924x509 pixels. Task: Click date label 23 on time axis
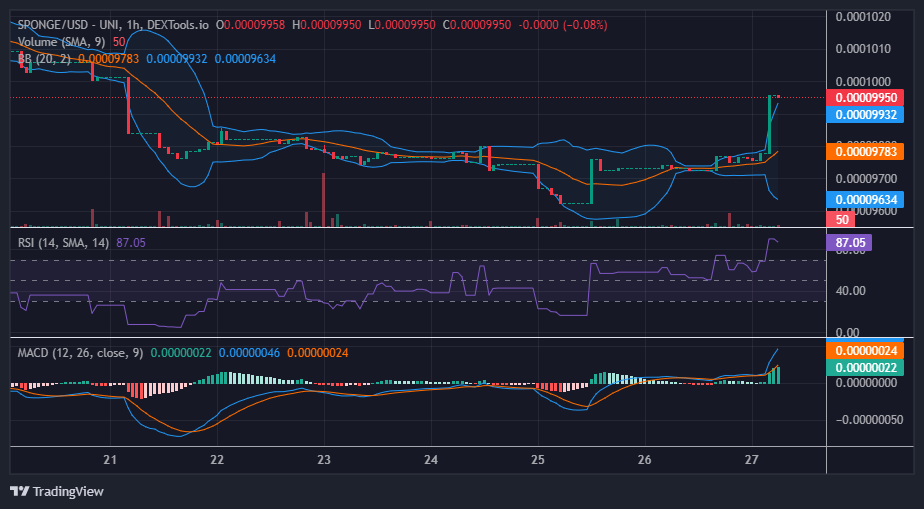coord(324,460)
